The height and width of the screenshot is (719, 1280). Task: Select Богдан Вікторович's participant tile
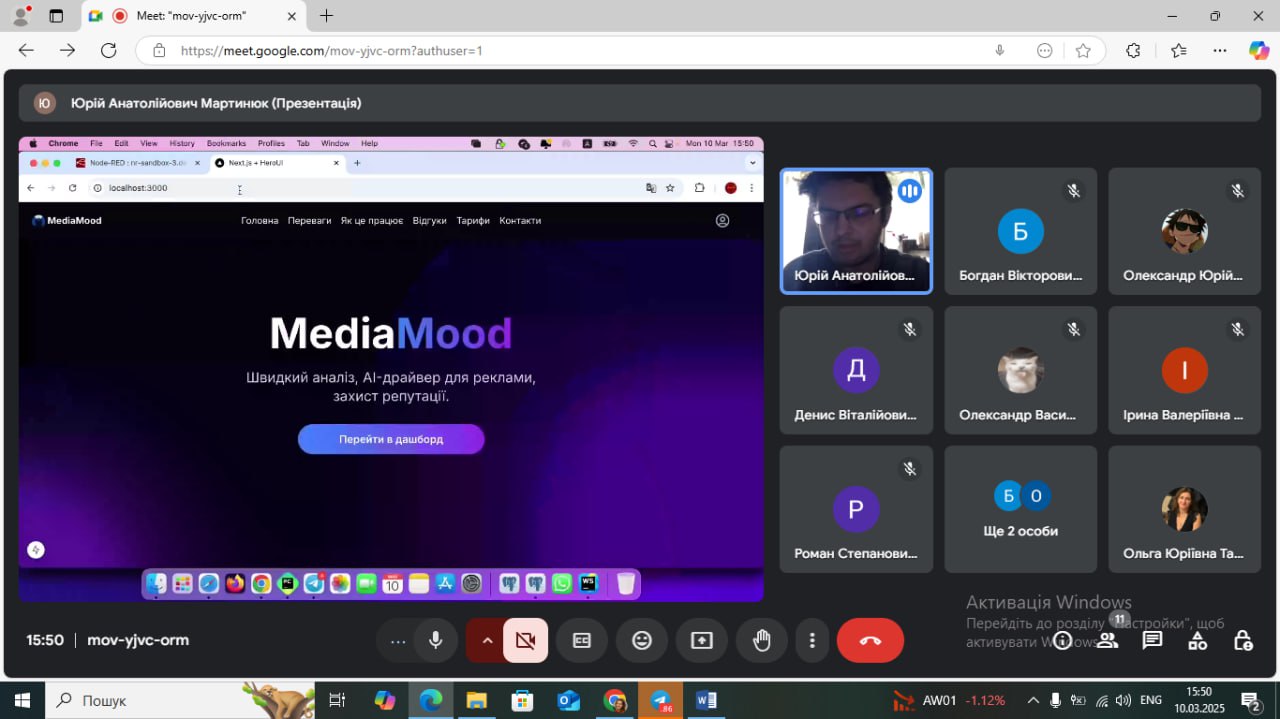click(x=1020, y=231)
